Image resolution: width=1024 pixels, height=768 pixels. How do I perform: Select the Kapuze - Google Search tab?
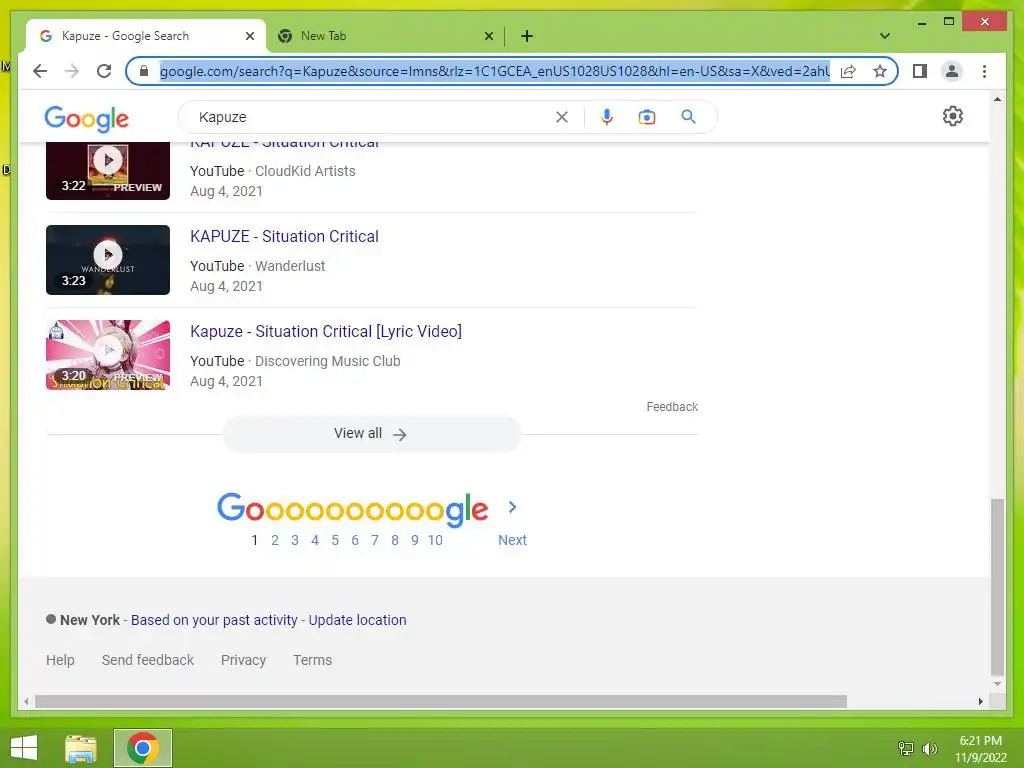pyautogui.click(x=146, y=36)
